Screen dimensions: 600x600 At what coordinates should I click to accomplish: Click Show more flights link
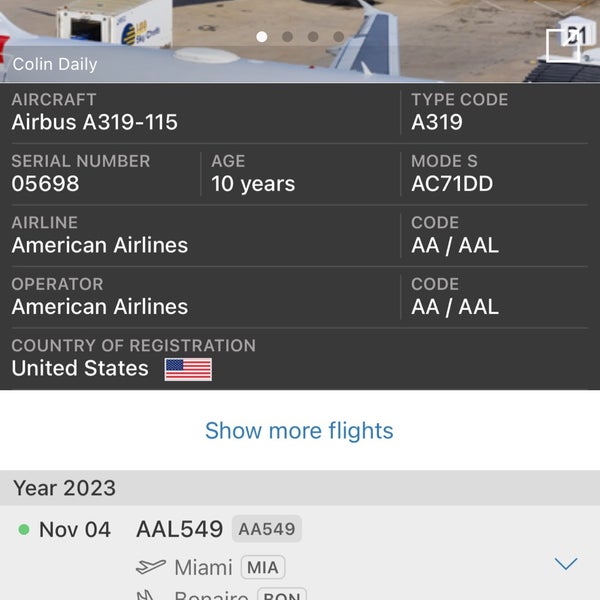pos(299,431)
